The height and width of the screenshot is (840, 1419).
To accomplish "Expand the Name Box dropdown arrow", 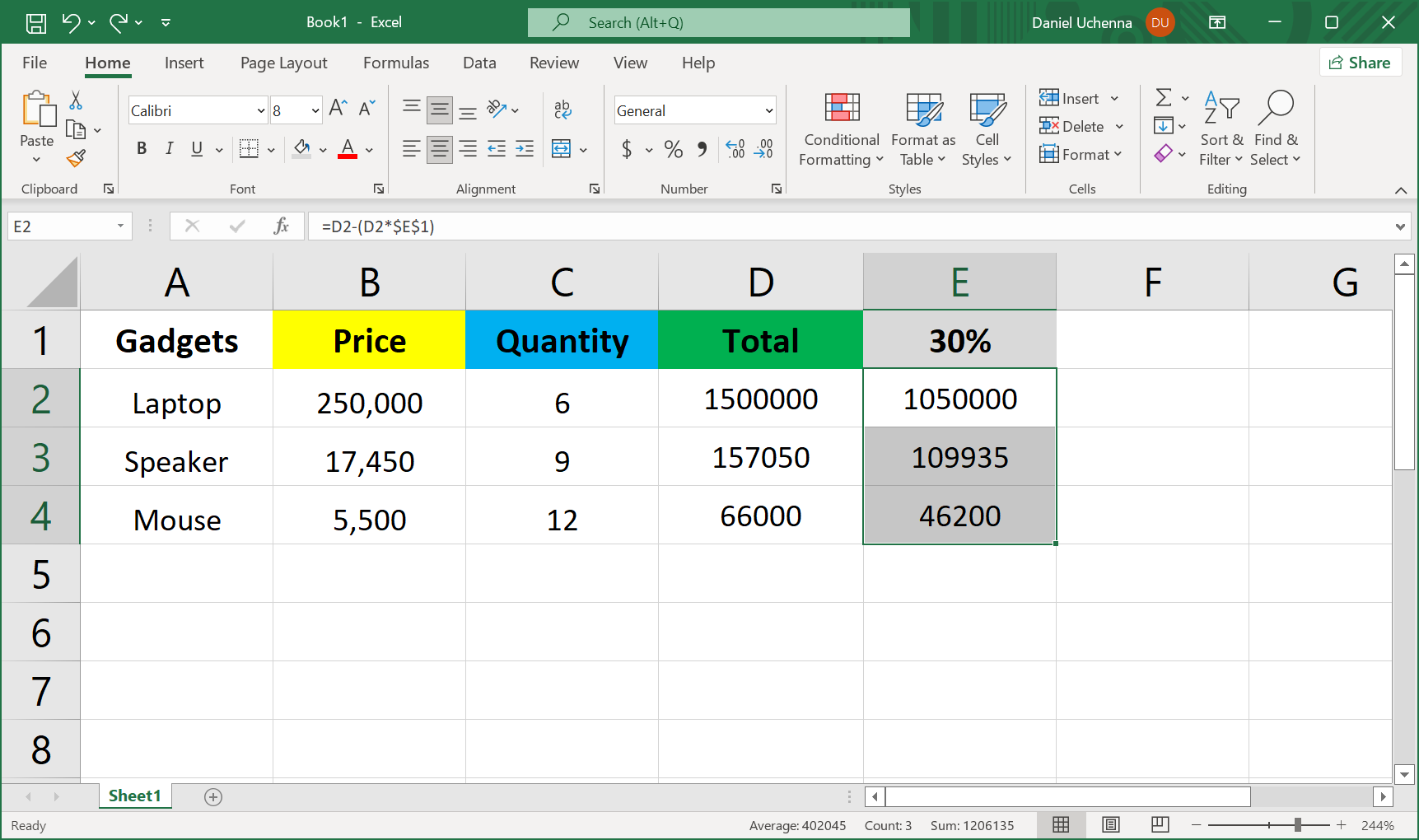I will [x=120, y=226].
